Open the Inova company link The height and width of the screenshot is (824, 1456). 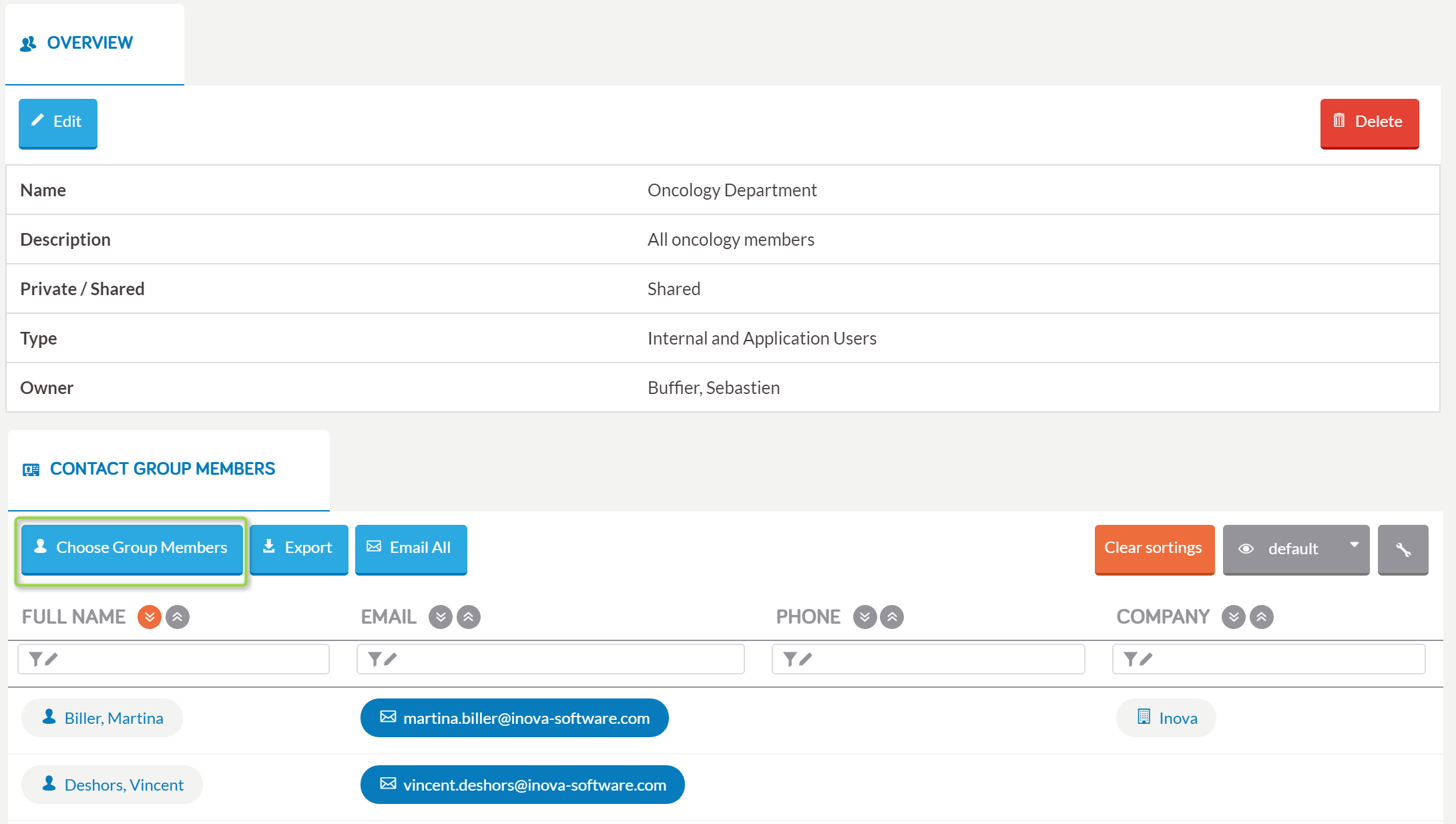pyautogui.click(x=1166, y=718)
